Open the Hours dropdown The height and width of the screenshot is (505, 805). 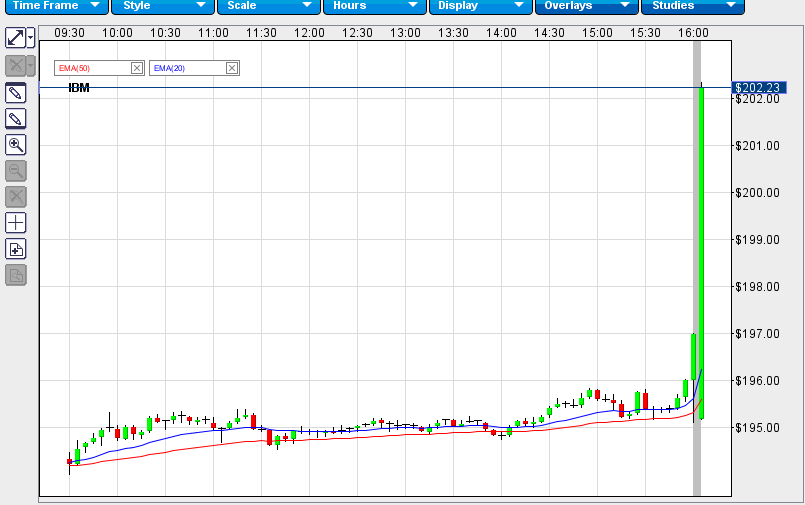coord(375,6)
